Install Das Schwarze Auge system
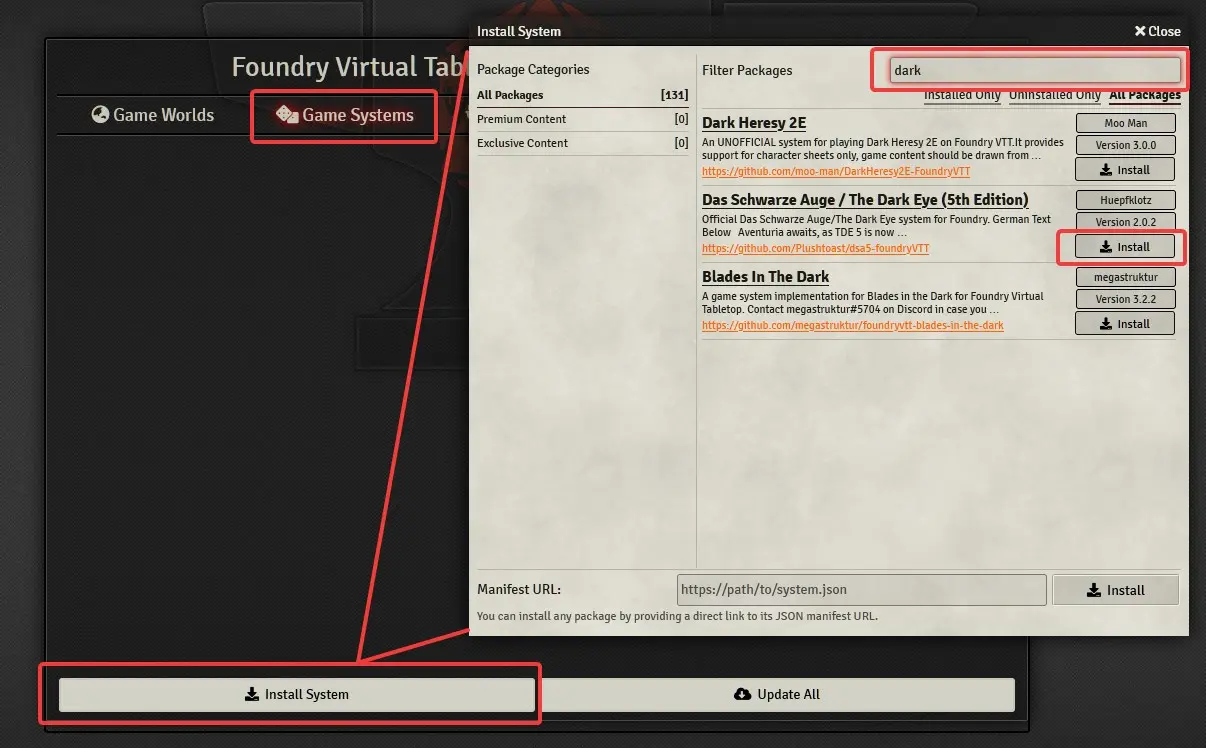Viewport: 1206px width, 748px height. (1125, 247)
